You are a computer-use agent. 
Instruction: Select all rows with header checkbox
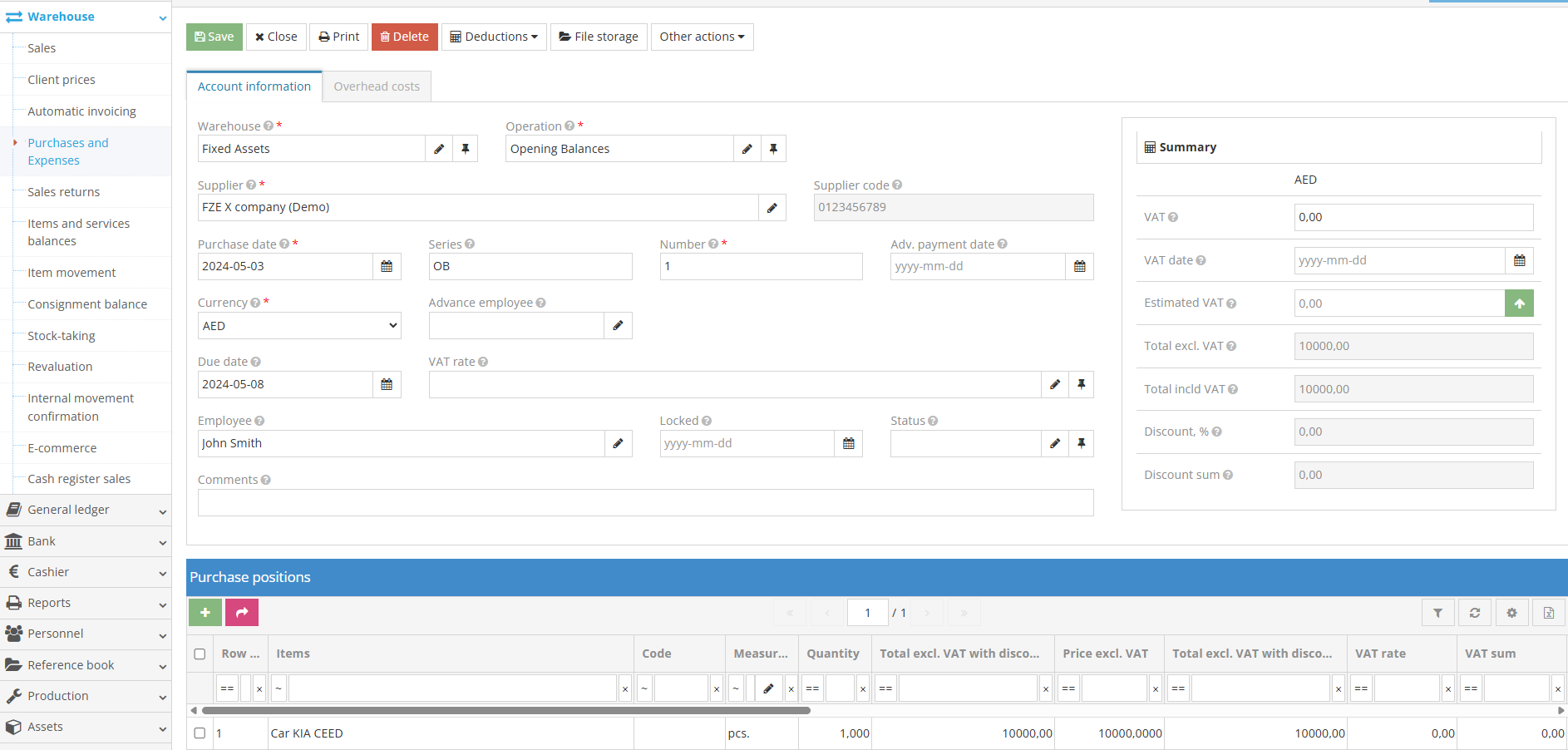(x=200, y=654)
